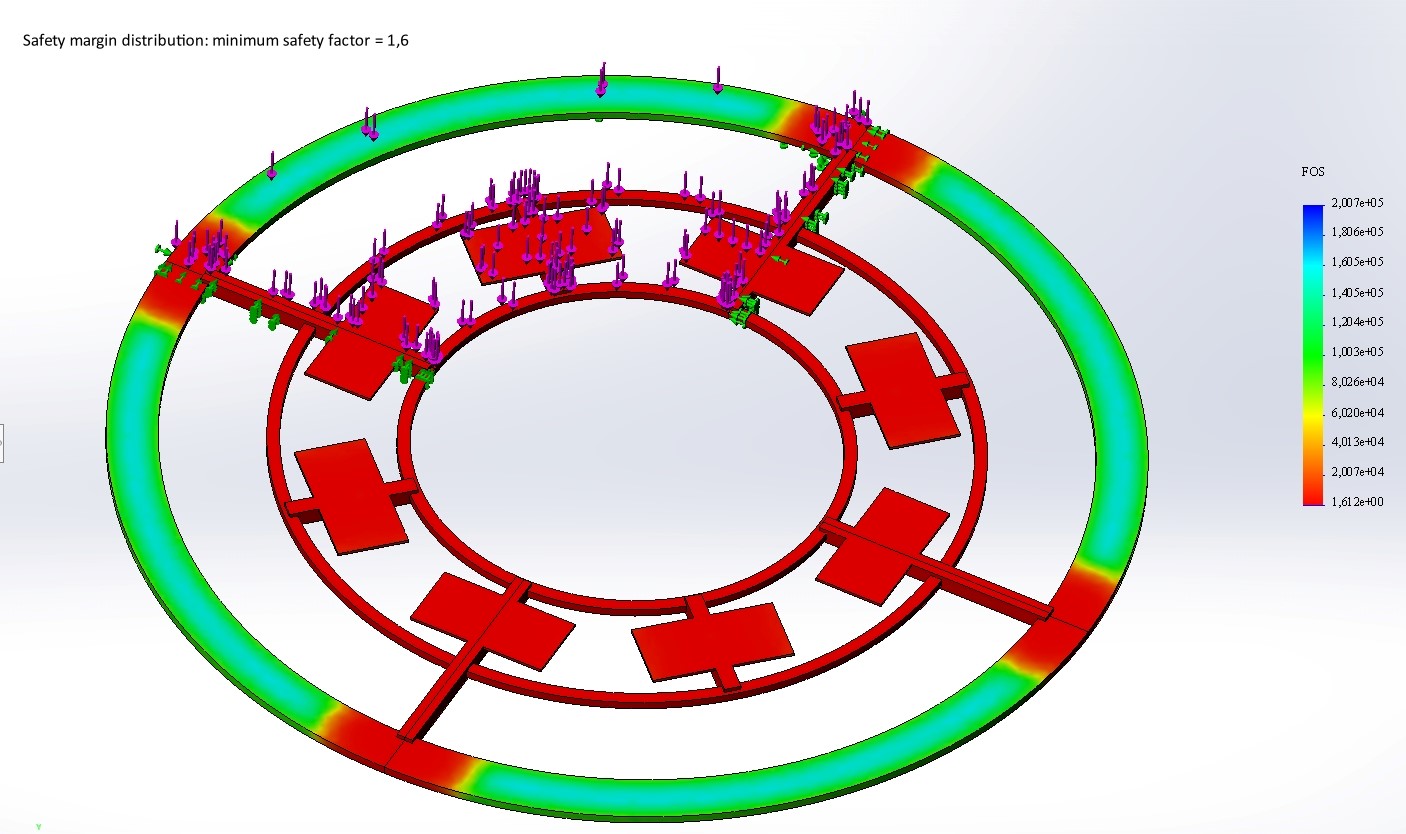1406x834 pixels.
Task: Click the FOS rainbow color bar
Action: coord(1312,350)
